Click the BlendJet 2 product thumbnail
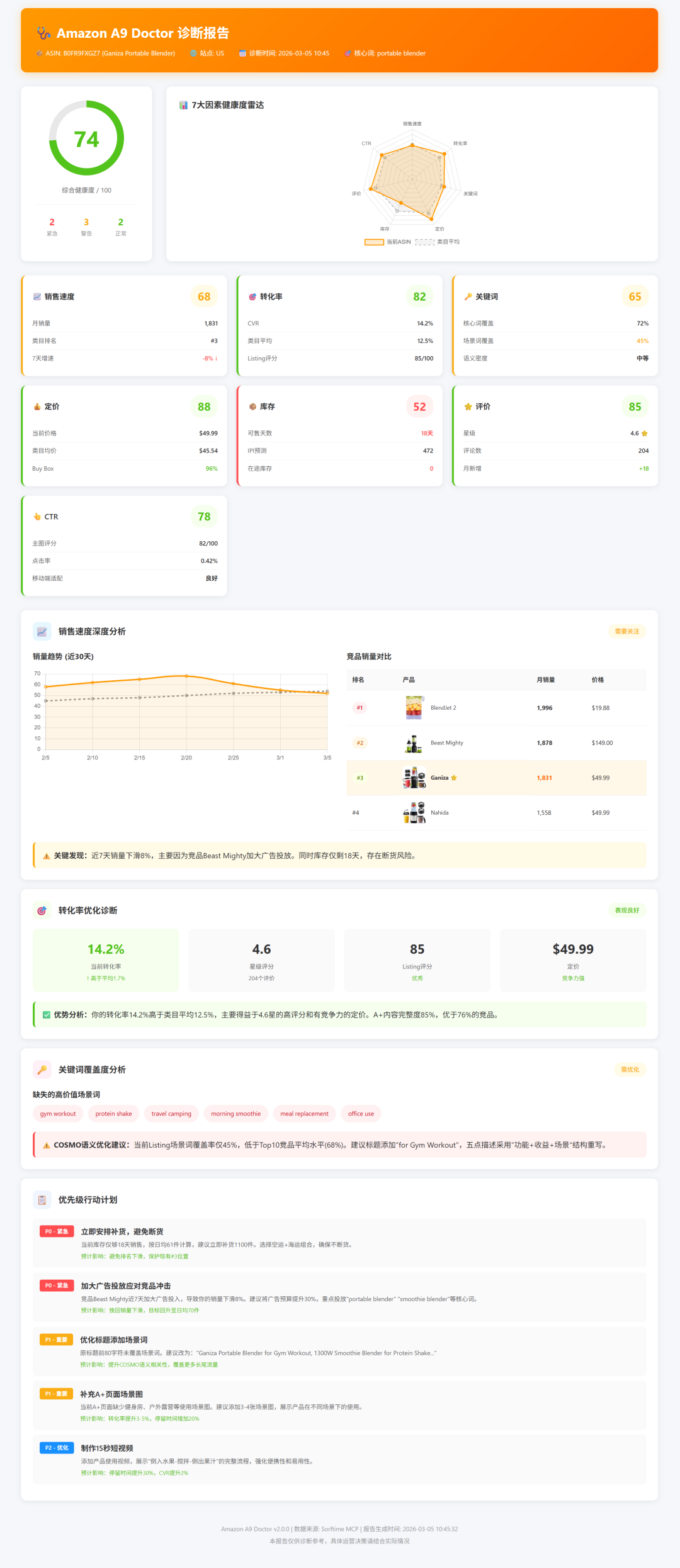This screenshot has height=1568, width=680. tap(414, 708)
